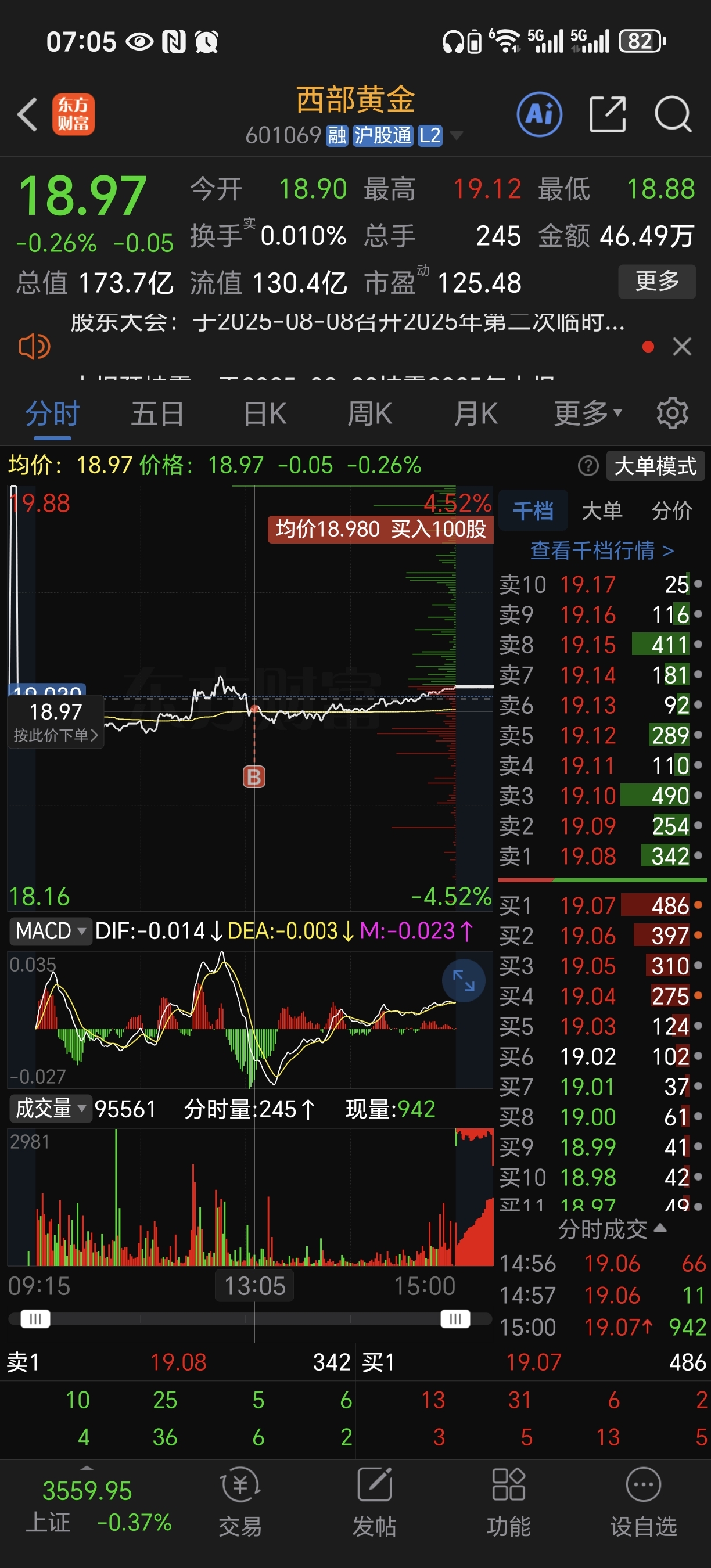Tap the dot indicator beside 卖9 116
The image size is (711, 1568).
point(698,614)
